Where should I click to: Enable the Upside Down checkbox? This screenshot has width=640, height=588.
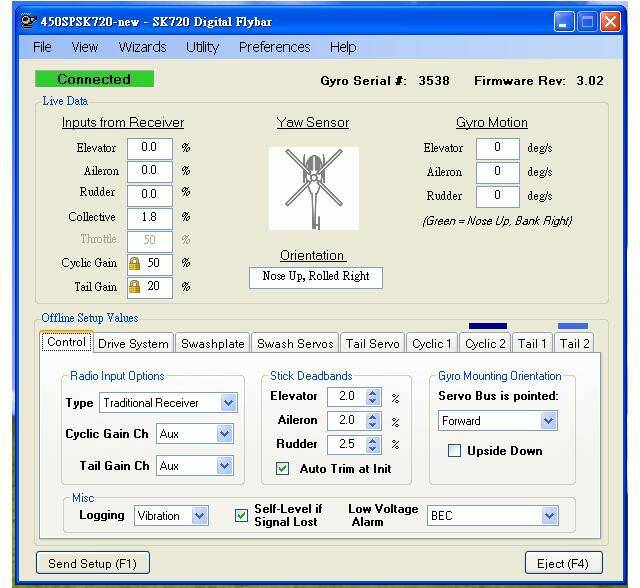coord(454,450)
